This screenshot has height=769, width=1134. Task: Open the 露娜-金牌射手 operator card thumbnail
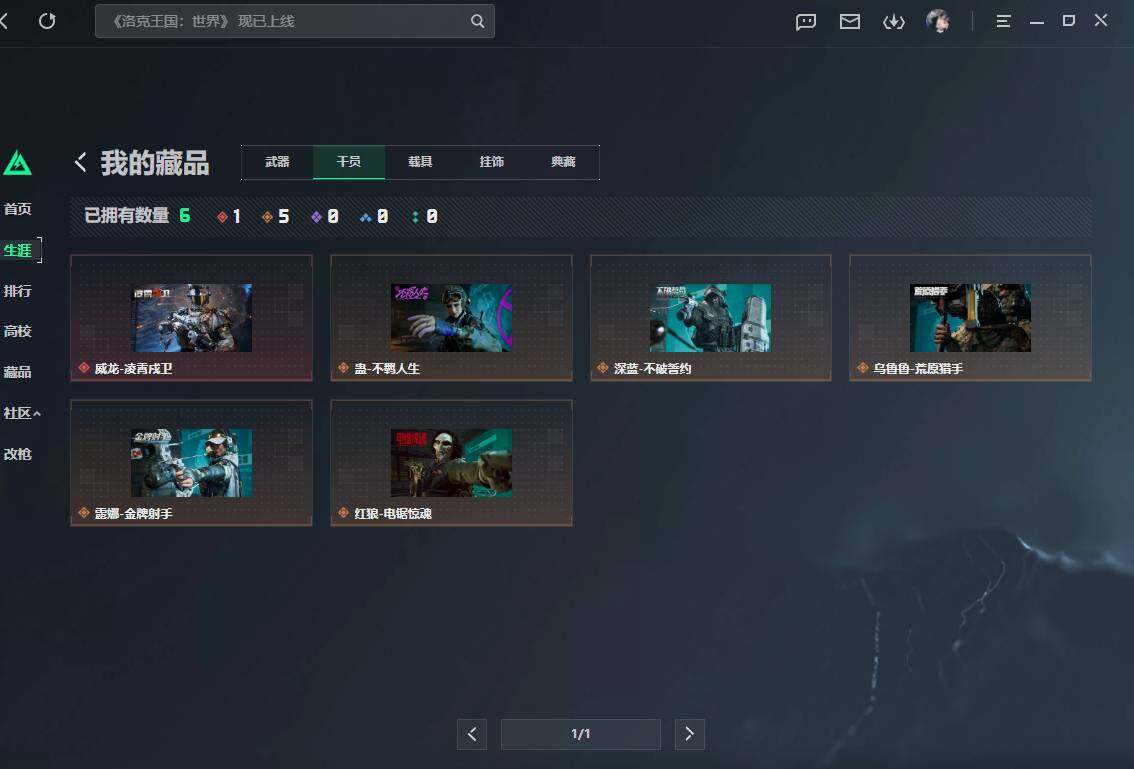click(192, 463)
